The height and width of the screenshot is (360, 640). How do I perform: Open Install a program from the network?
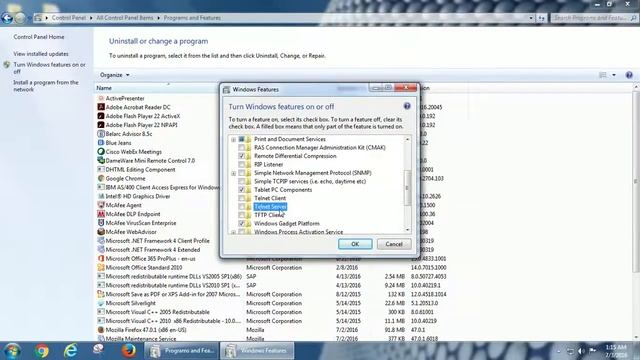(x=46, y=86)
